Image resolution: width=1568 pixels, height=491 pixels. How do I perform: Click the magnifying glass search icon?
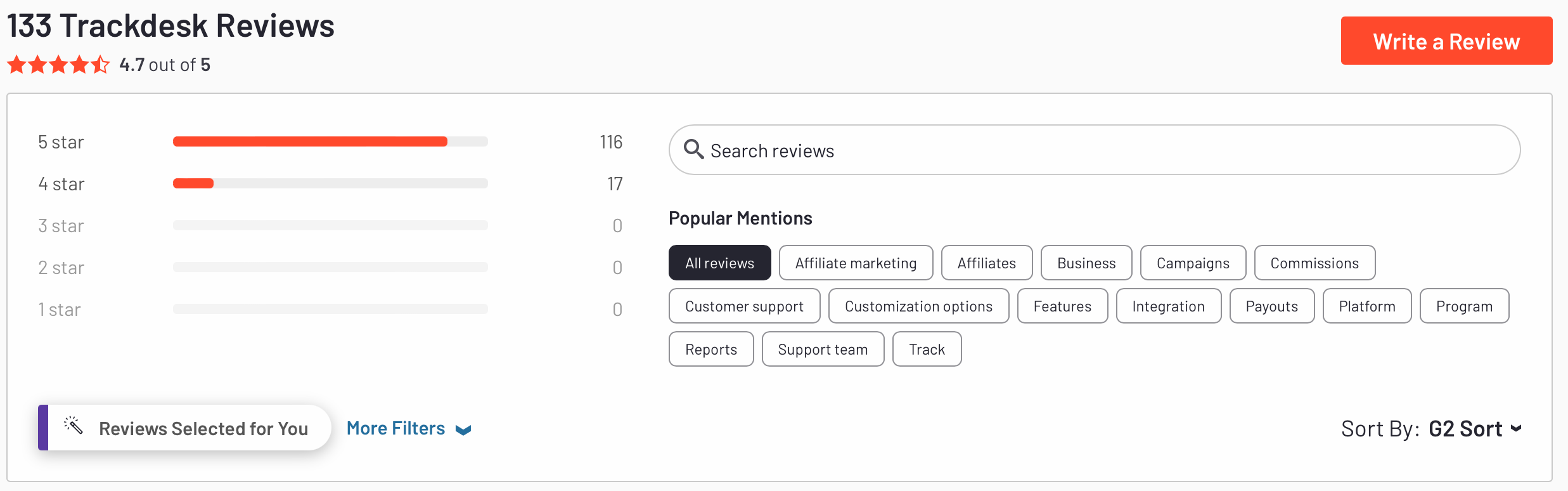(693, 150)
